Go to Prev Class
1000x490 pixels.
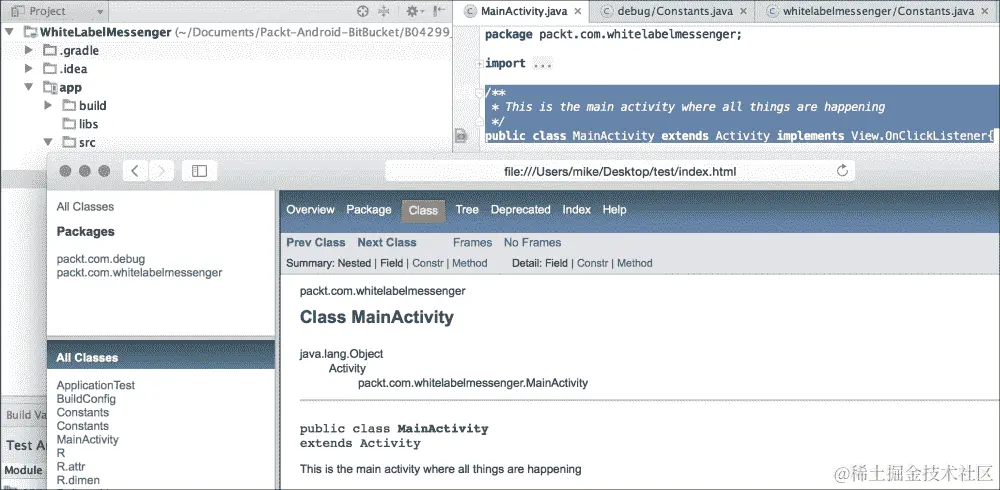(x=316, y=242)
